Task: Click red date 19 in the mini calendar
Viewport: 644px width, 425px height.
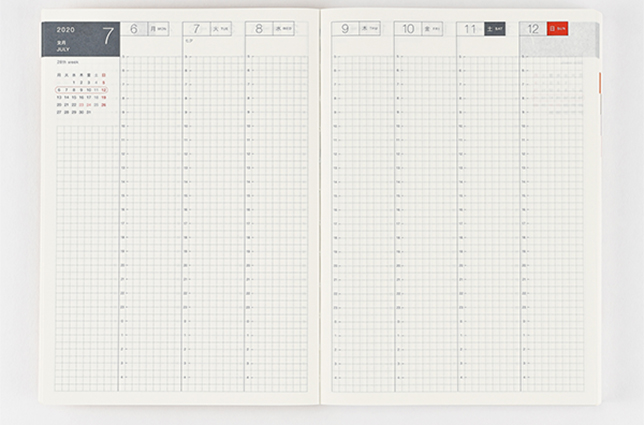Action: click(104, 97)
